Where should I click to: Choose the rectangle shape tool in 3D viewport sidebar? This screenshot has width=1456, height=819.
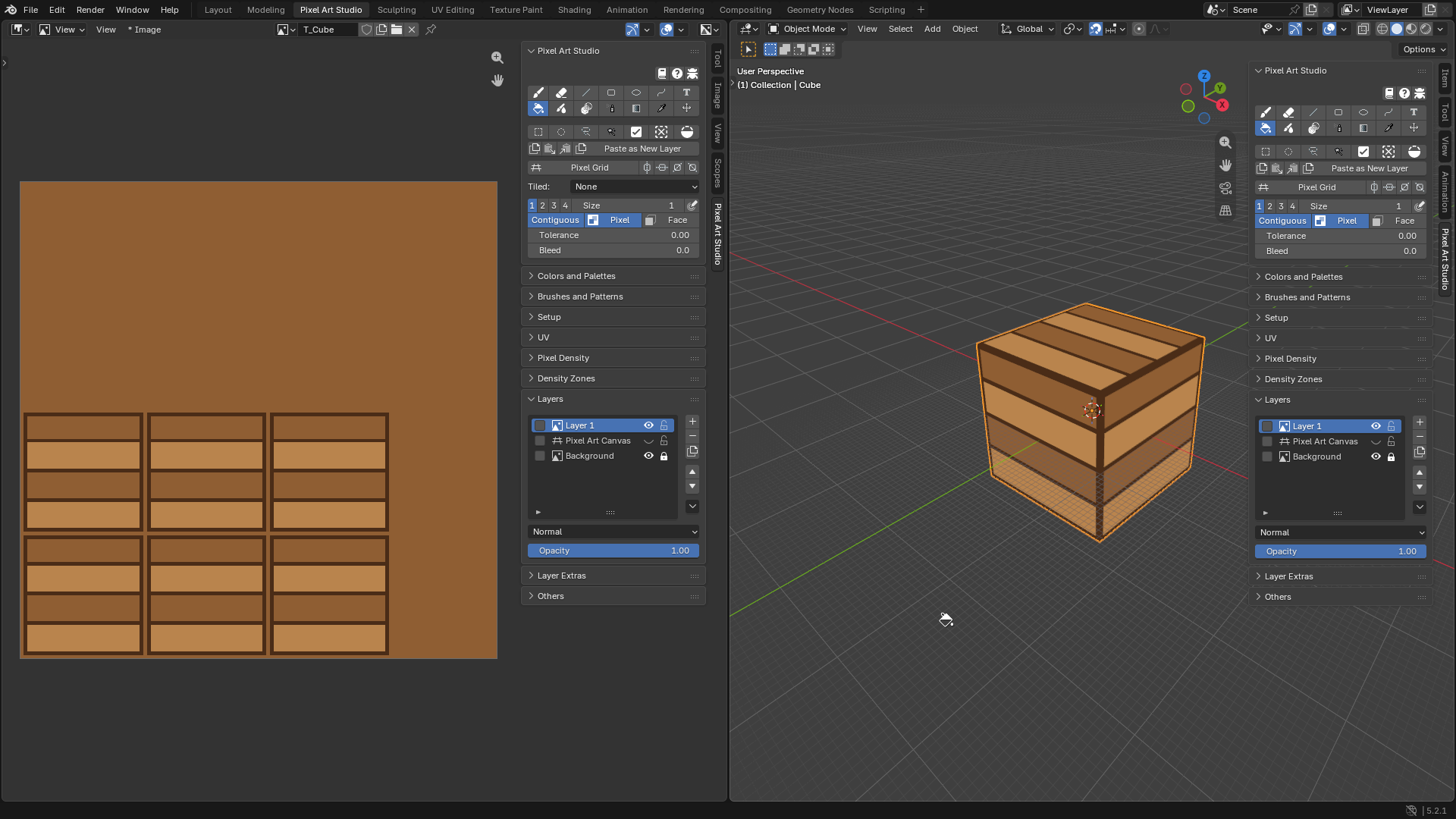tap(1338, 112)
